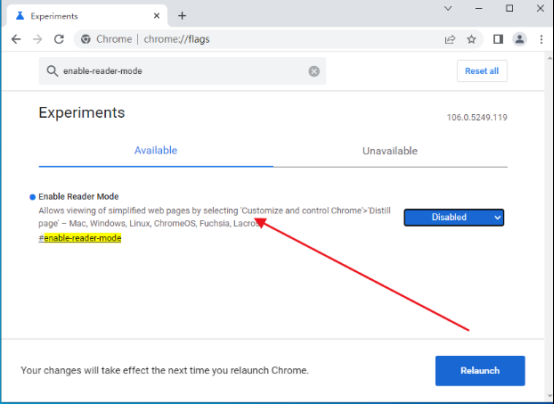The image size is (554, 404).
Task: Click the Enable Reader Mode title
Action: (x=78, y=197)
